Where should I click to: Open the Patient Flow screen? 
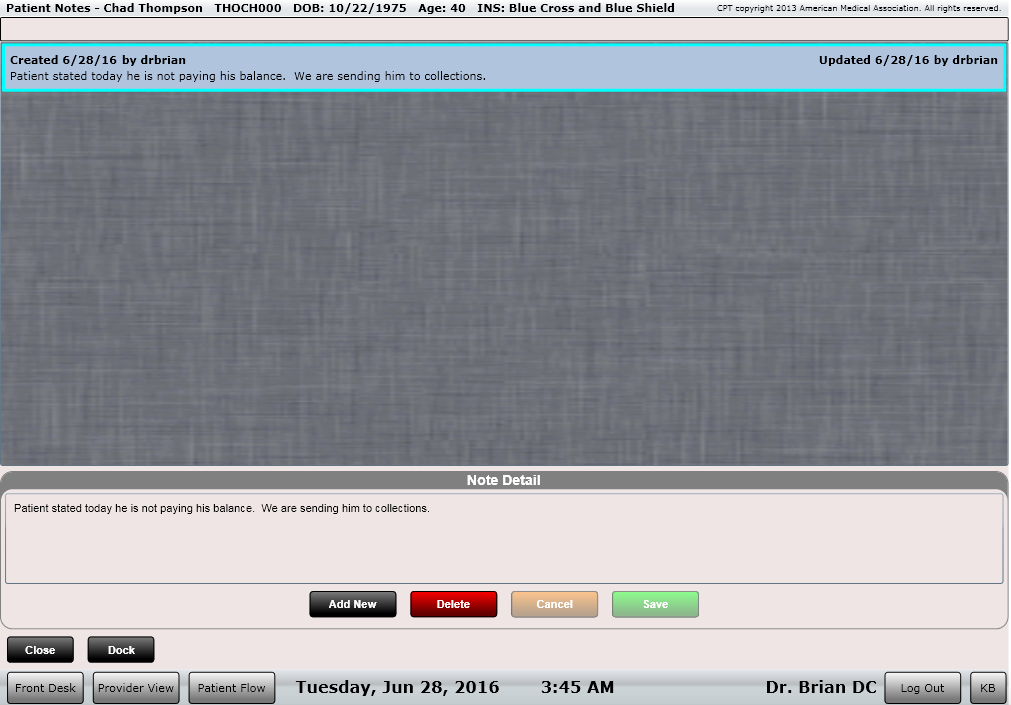[231, 687]
